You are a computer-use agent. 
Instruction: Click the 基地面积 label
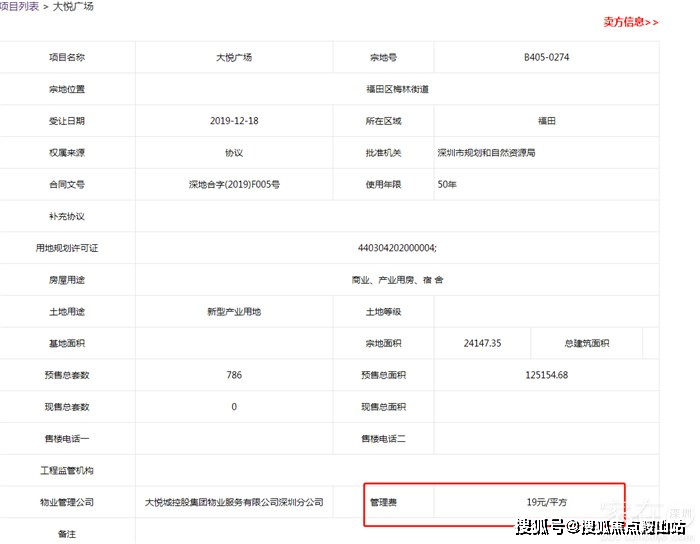pyautogui.click(x=67, y=343)
